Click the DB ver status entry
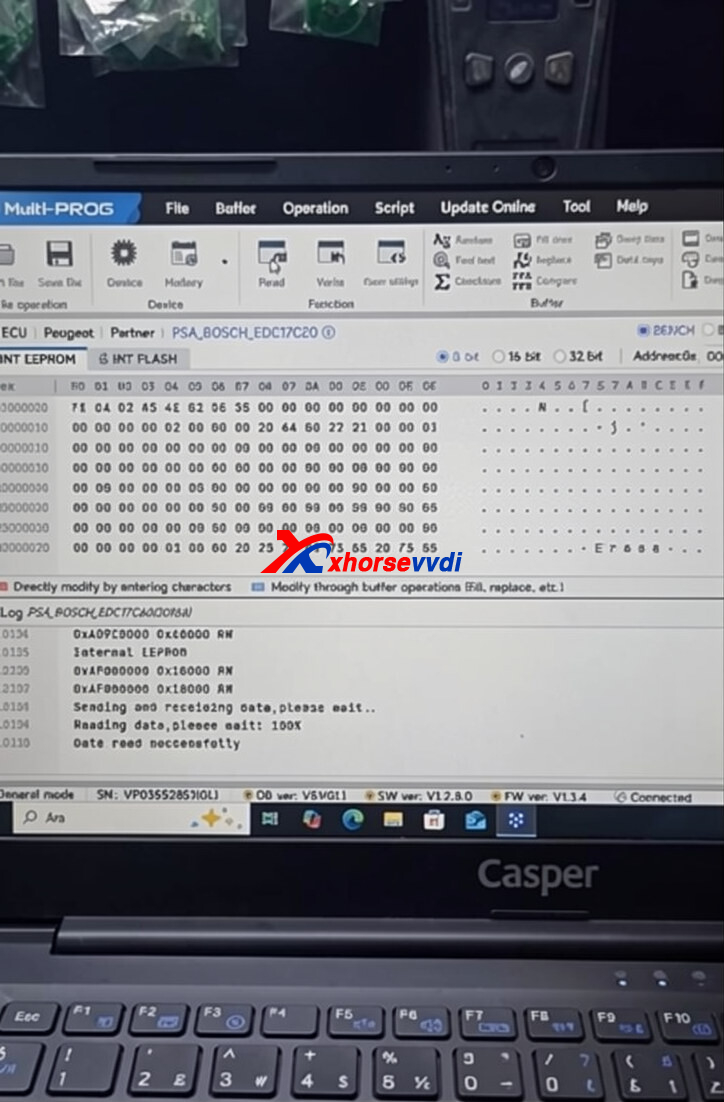This screenshot has height=1102, width=724. (295, 796)
